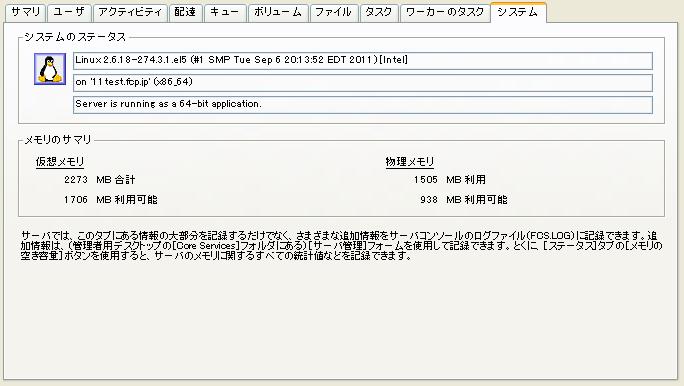The height and width of the screenshot is (386, 684).
Task: Click the 2273 MB 合計 value
Action: (x=99, y=180)
